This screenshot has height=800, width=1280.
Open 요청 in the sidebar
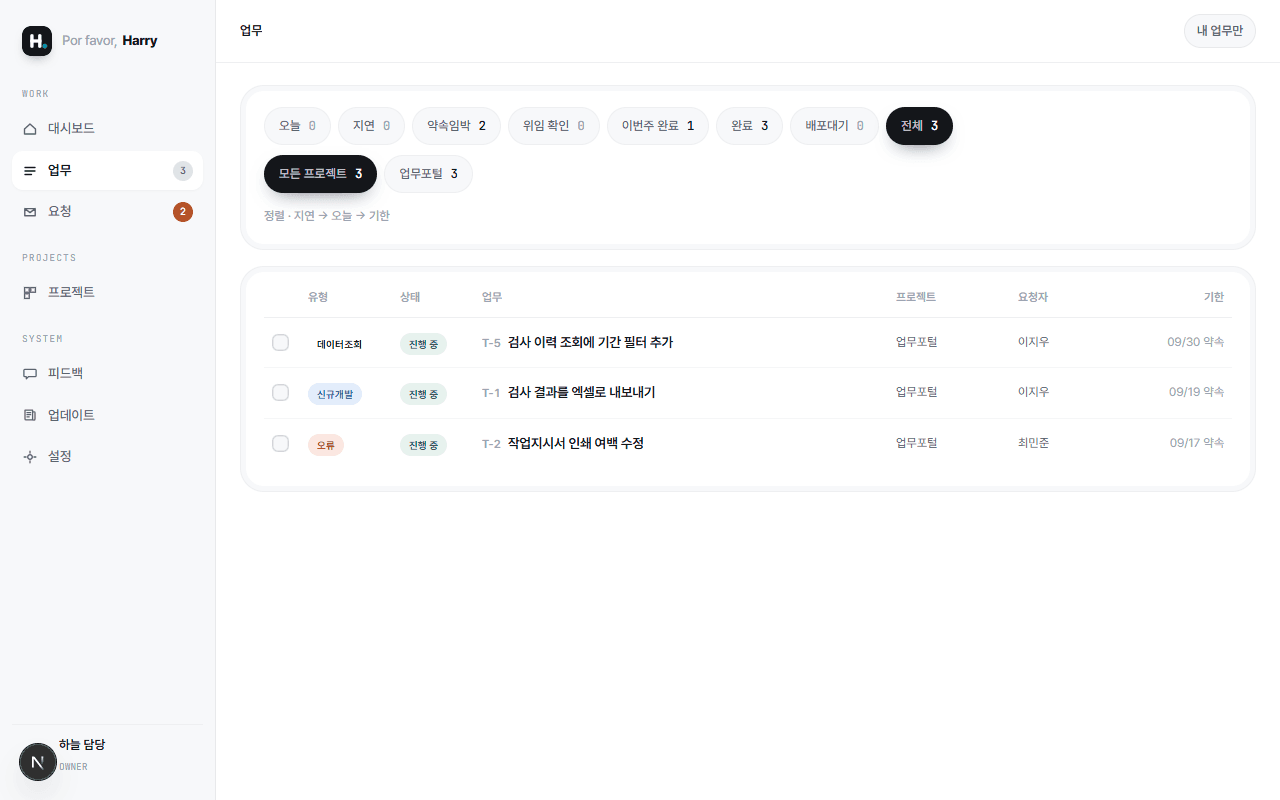coord(107,212)
